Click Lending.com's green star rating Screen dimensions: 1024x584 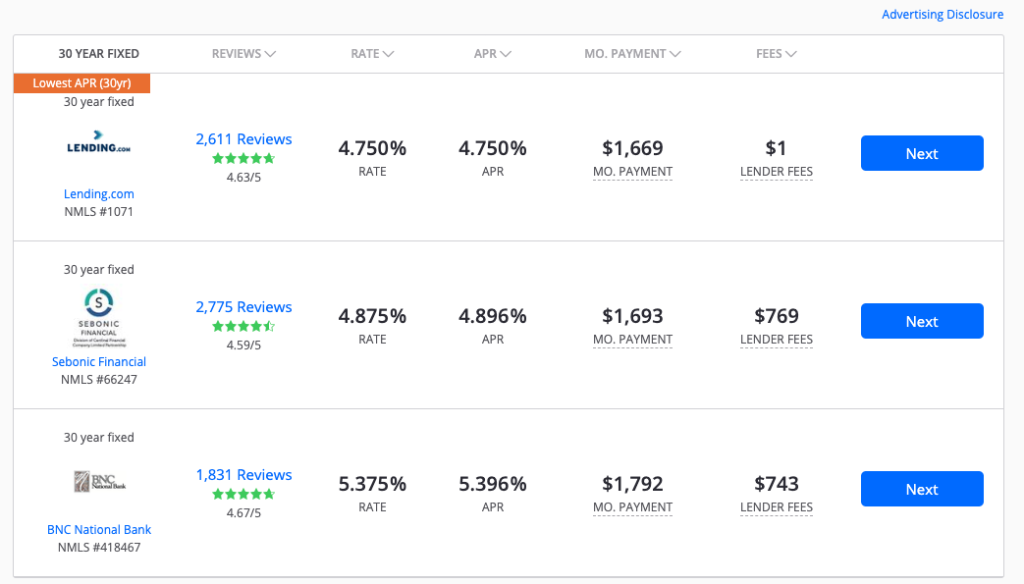243,159
